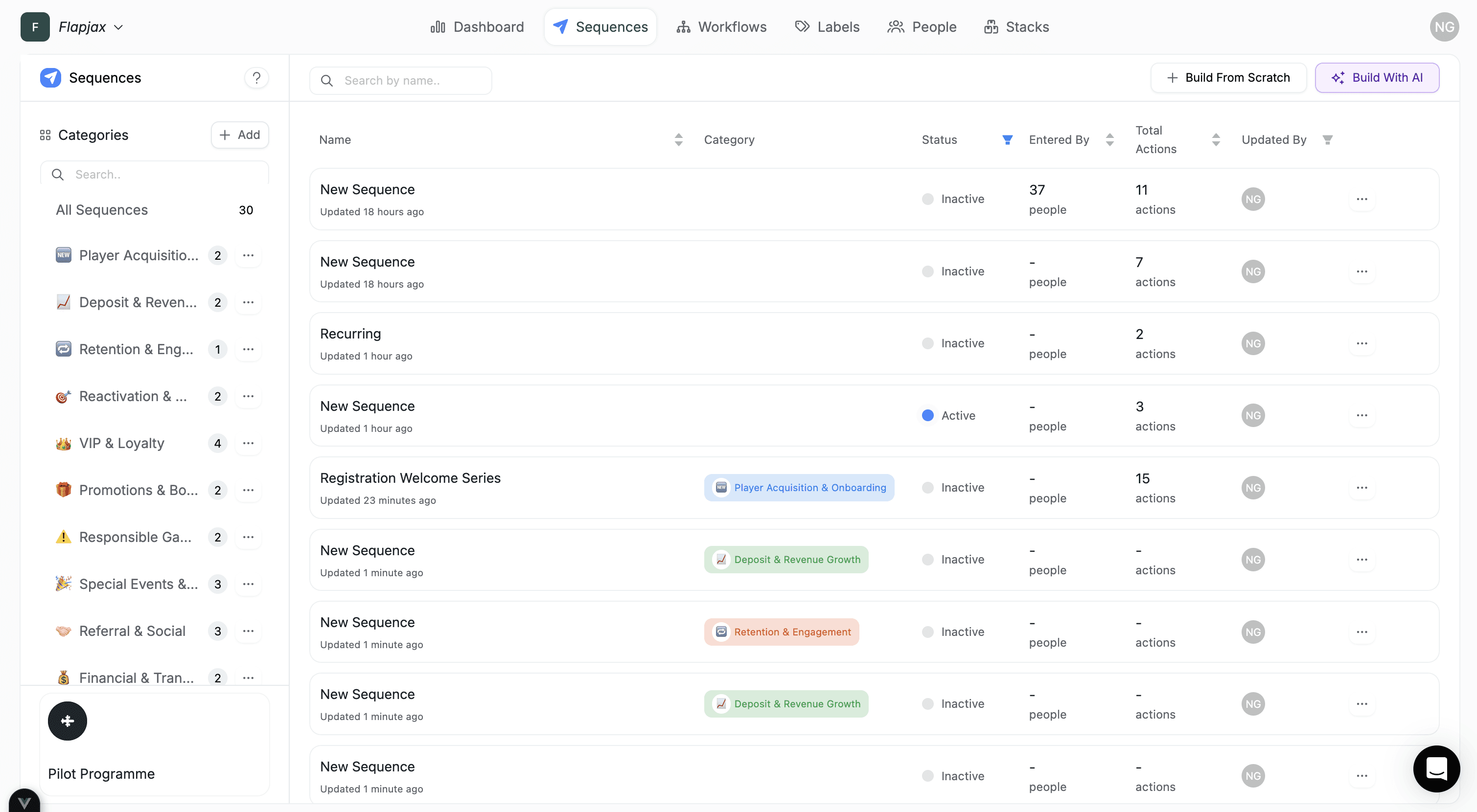This screenshot has width=1477, height=812.
Task: Open options menu for VIP & Loyalty category
Action: coord(248,443)
